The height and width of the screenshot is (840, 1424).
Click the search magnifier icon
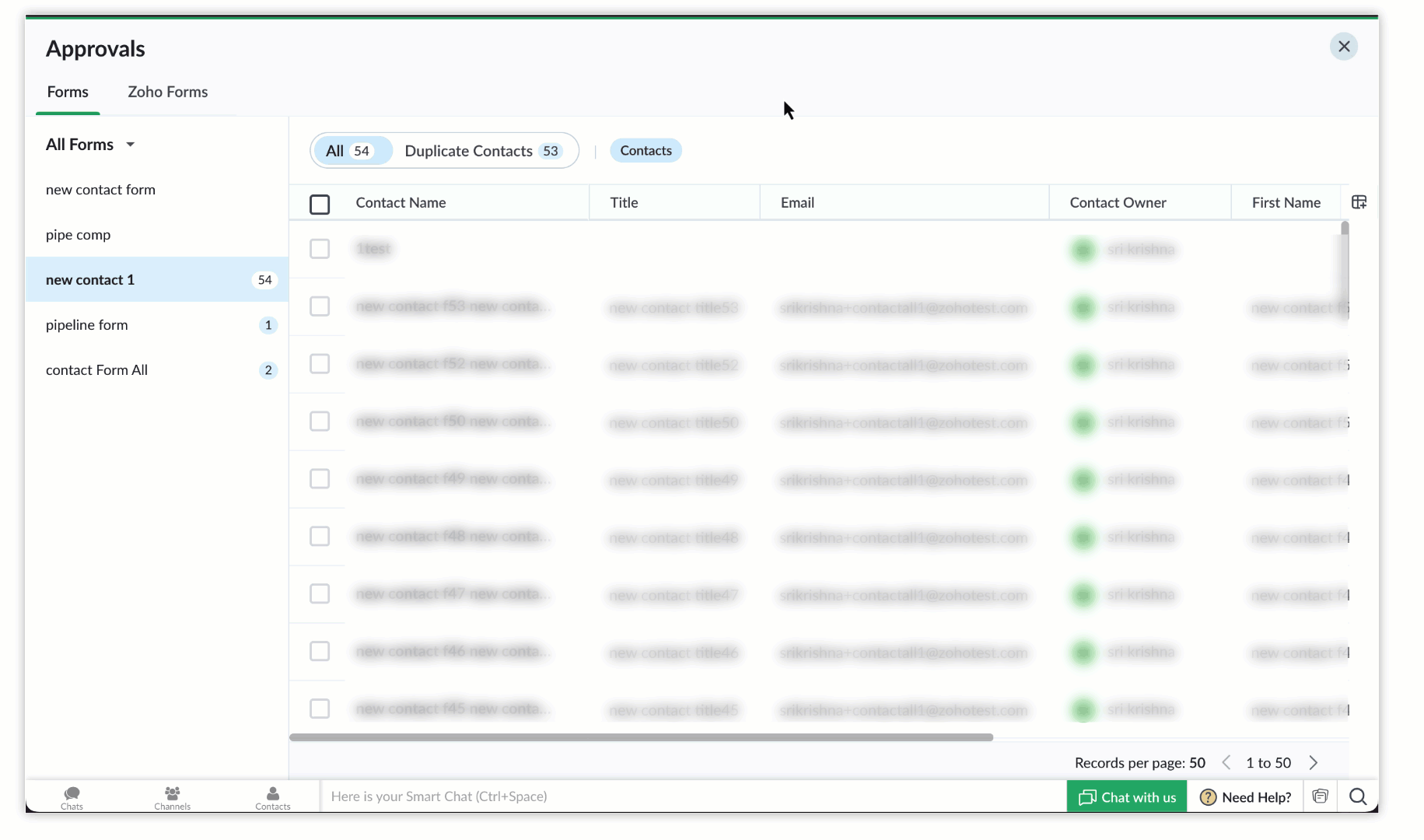(1357, 796)
